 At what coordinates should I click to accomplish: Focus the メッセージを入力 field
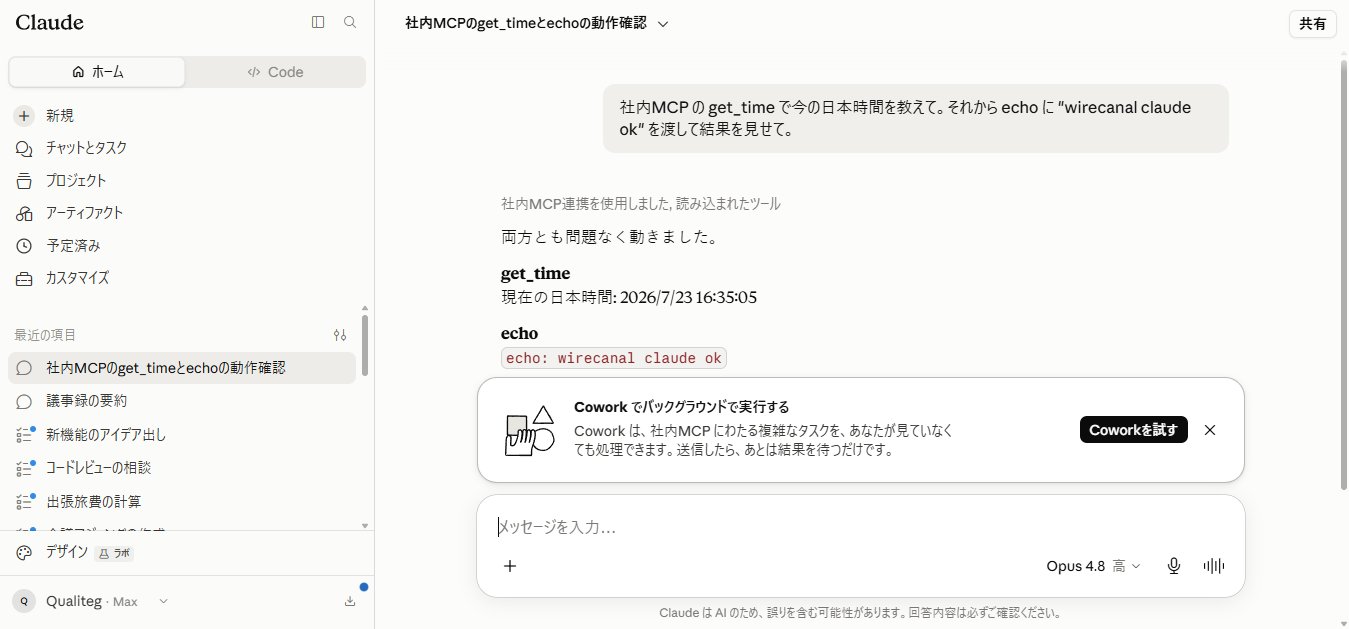[x=860, y=527]
